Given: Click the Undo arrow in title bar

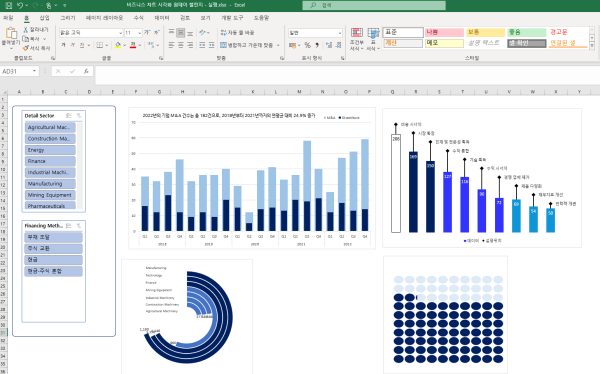Looking at the screenshot, I should point(20,5).
